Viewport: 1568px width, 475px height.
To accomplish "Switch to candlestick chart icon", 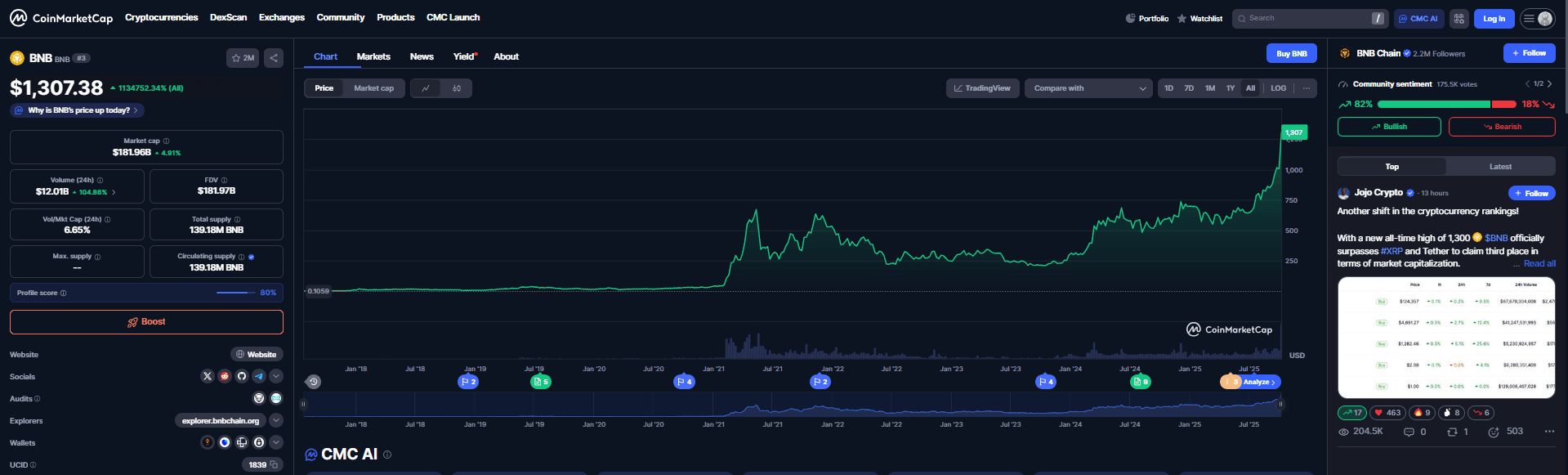I will point(457,88).
